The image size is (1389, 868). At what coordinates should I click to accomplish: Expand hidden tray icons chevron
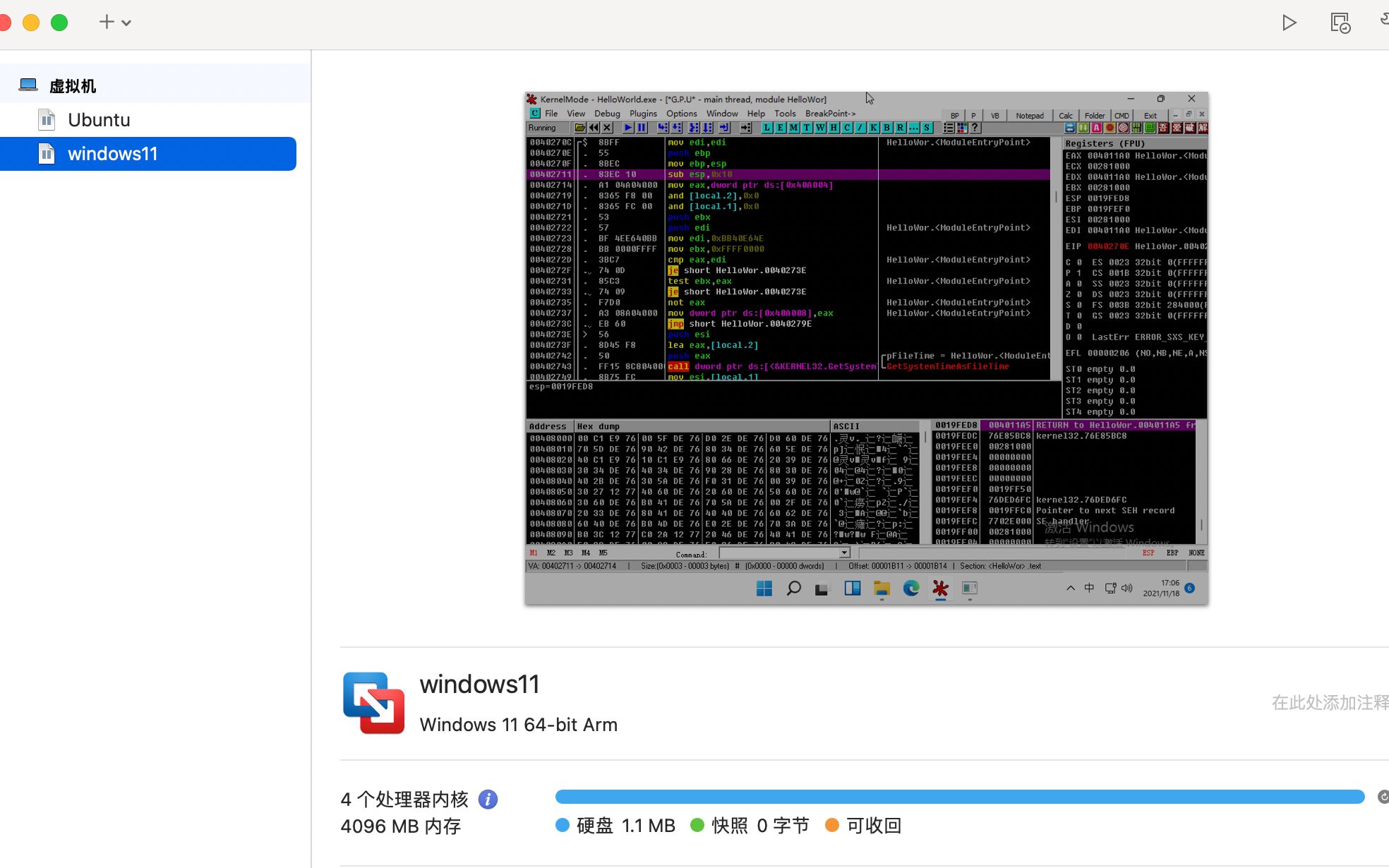coord(1071,589)
